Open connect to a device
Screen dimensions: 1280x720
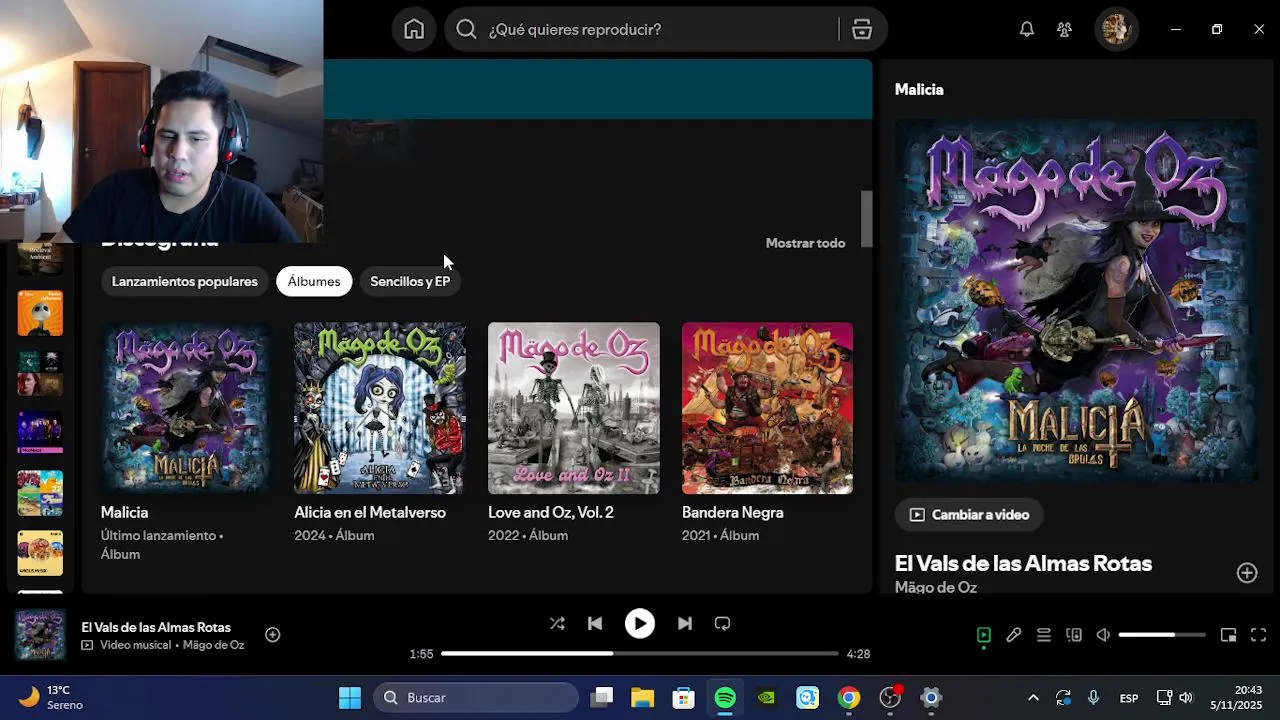coord(1074,634)
